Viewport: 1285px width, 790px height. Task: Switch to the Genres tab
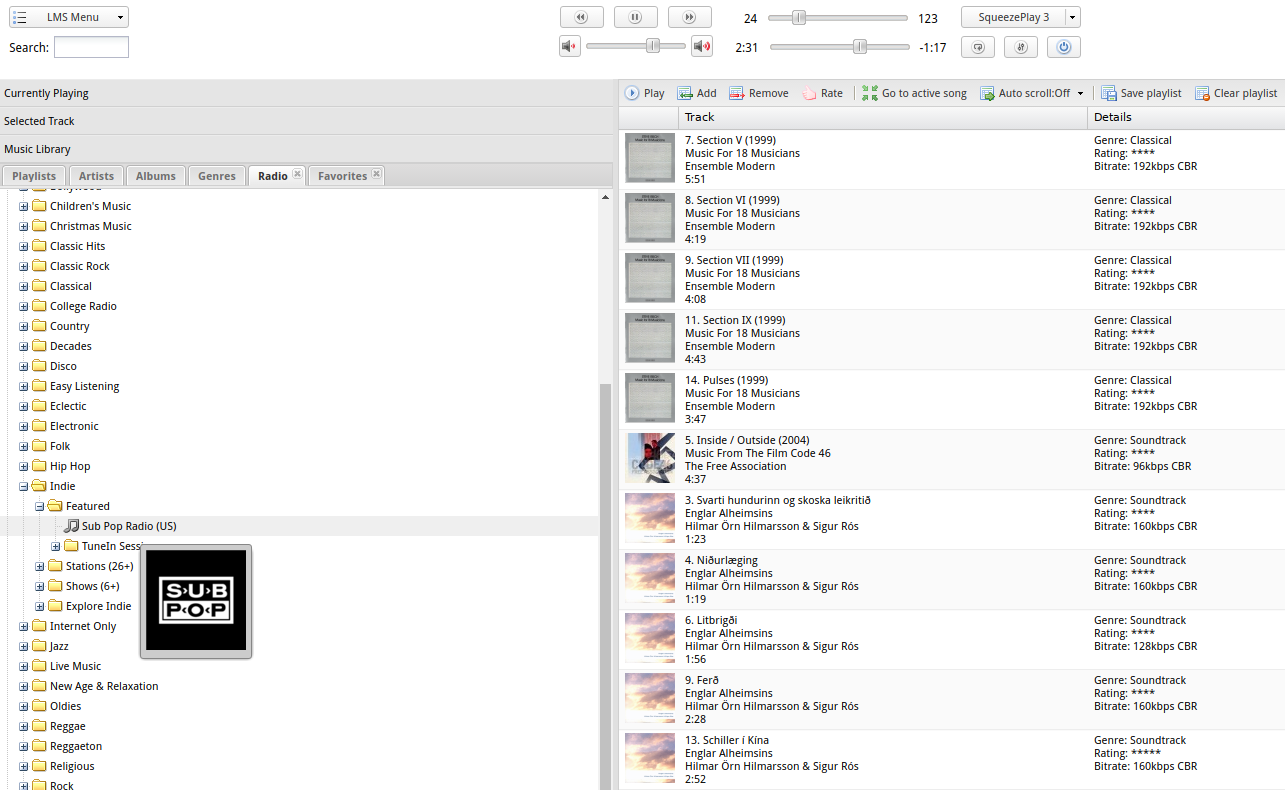pyautogui.click(x=217, y=176)
